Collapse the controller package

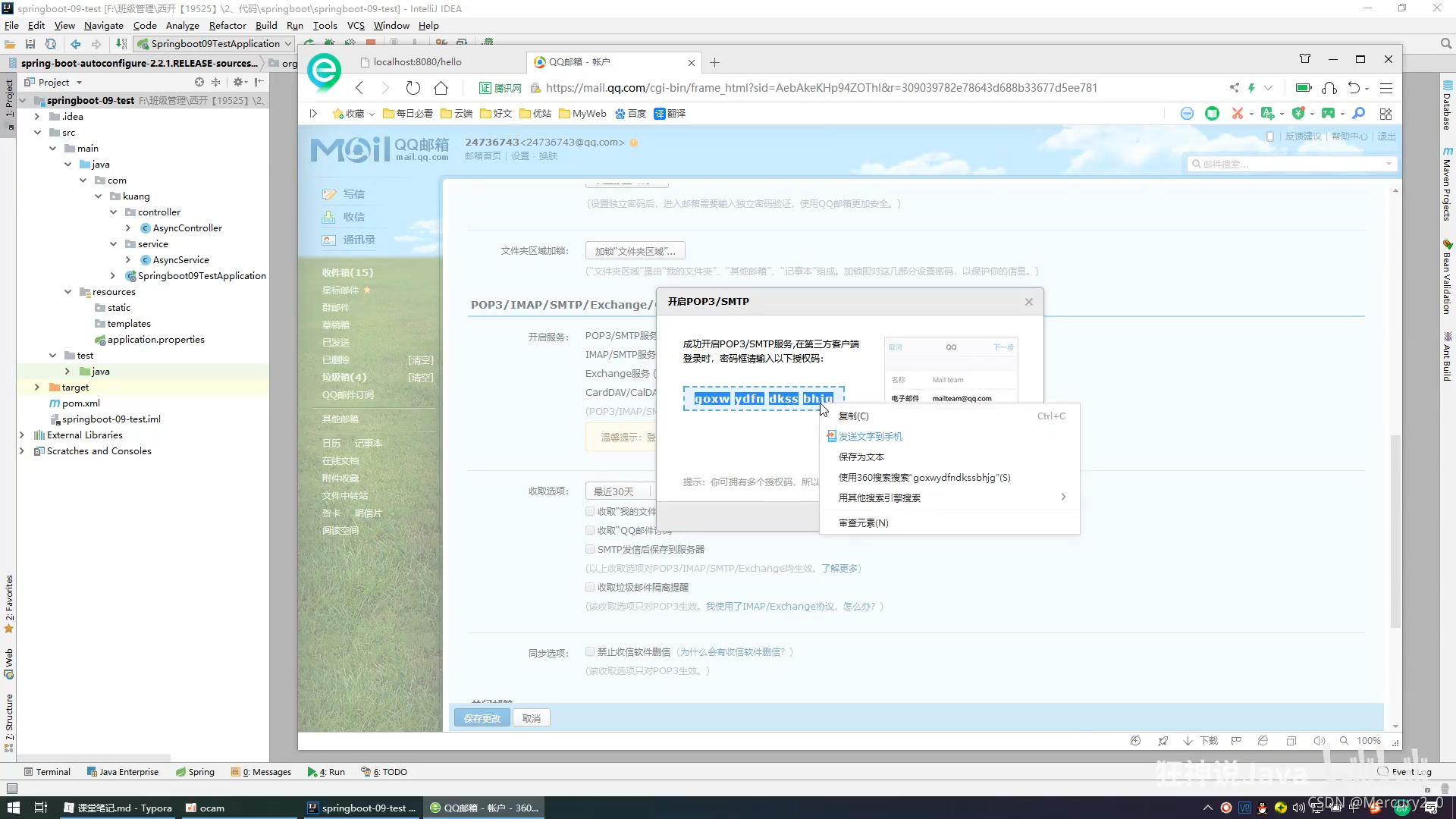(x=113, y=212)
